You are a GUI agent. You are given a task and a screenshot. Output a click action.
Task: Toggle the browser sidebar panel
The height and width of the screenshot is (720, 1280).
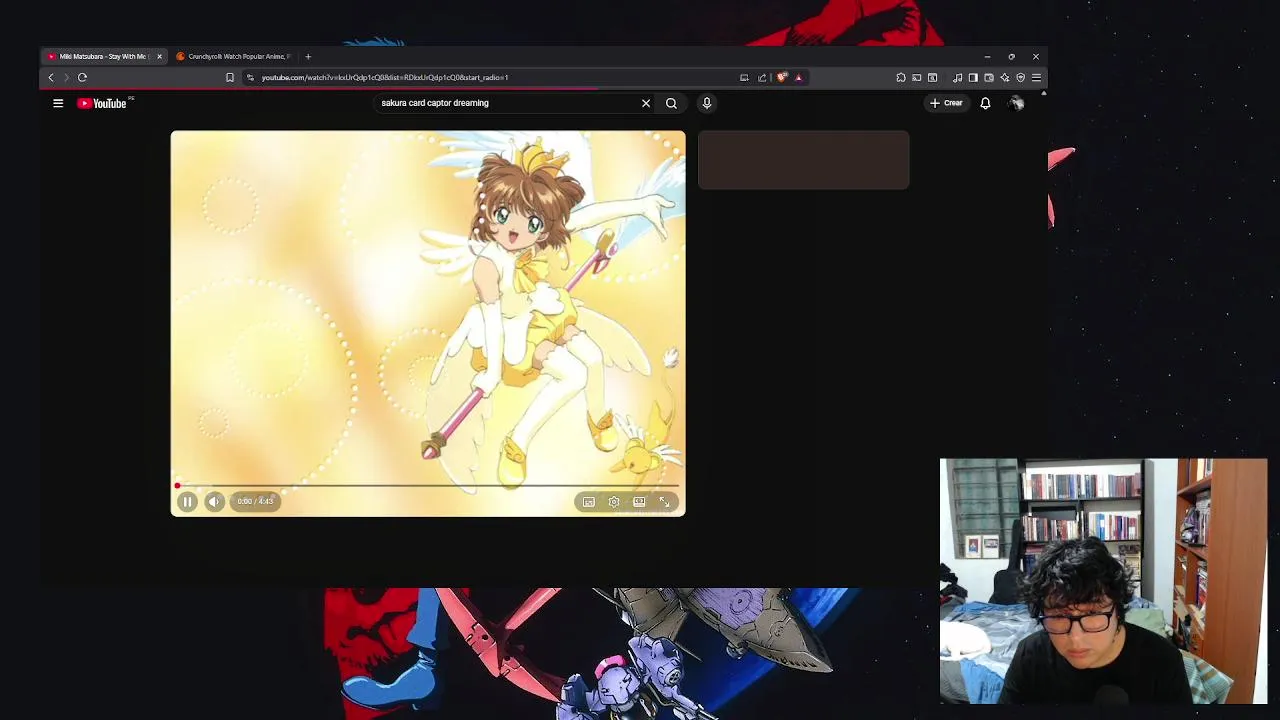(973, 77)
